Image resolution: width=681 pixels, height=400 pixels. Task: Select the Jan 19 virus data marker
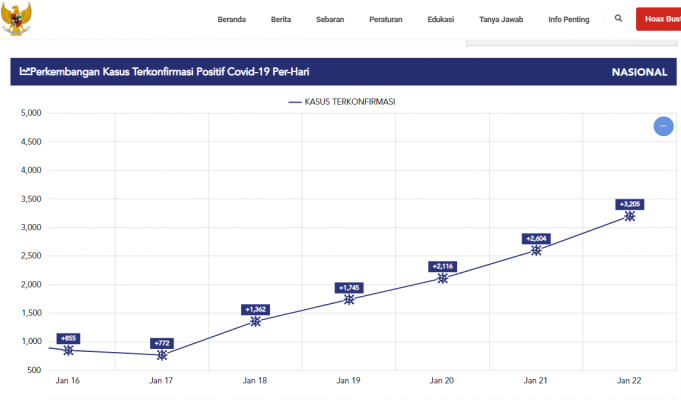coord(349,299)
